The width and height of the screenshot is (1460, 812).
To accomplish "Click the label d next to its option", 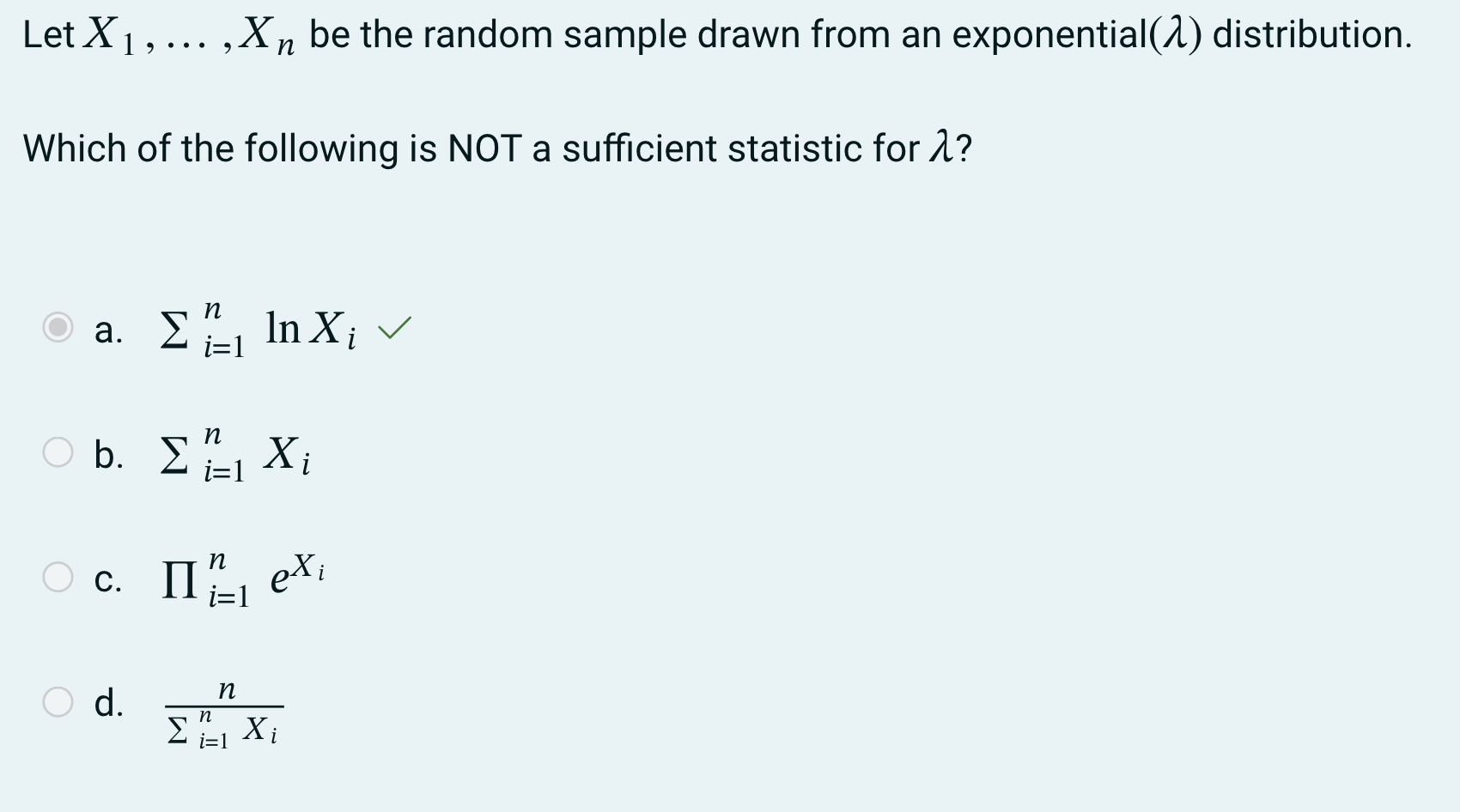I will tap(110, 706).
